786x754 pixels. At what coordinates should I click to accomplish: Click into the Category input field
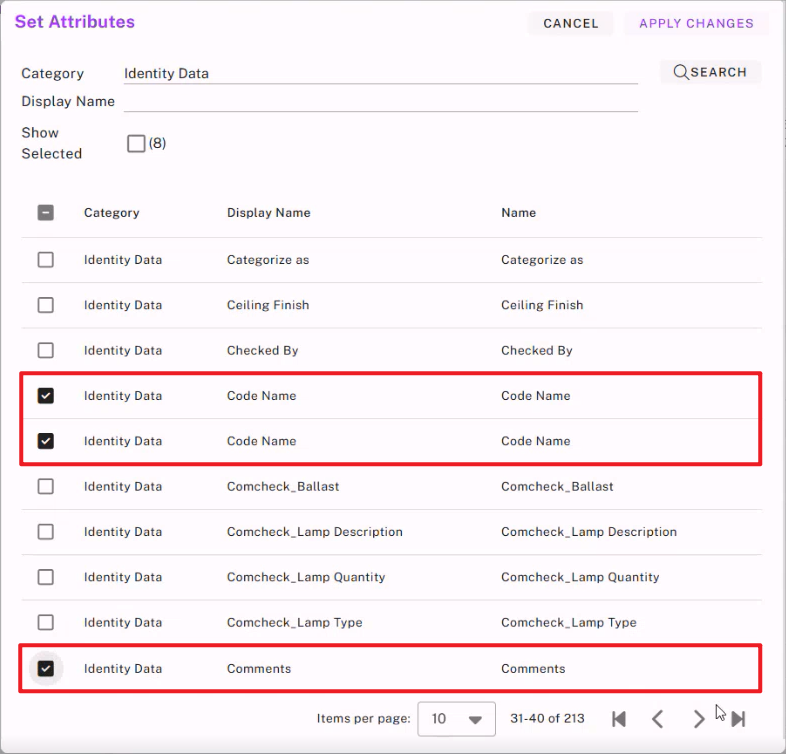pos(380,73)
